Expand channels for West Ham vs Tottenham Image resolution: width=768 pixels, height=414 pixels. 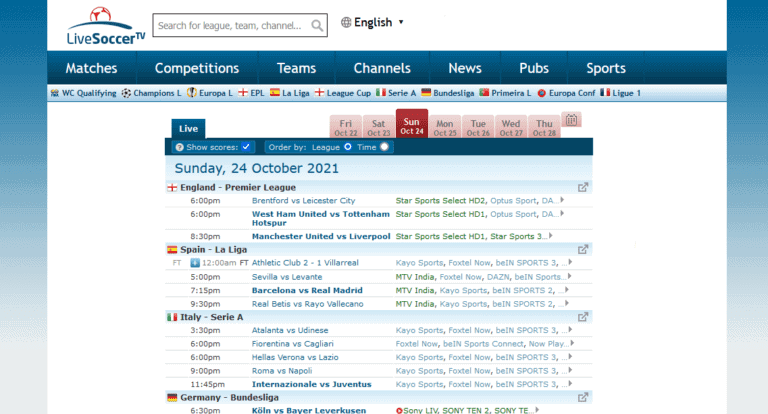pos(562,214)
